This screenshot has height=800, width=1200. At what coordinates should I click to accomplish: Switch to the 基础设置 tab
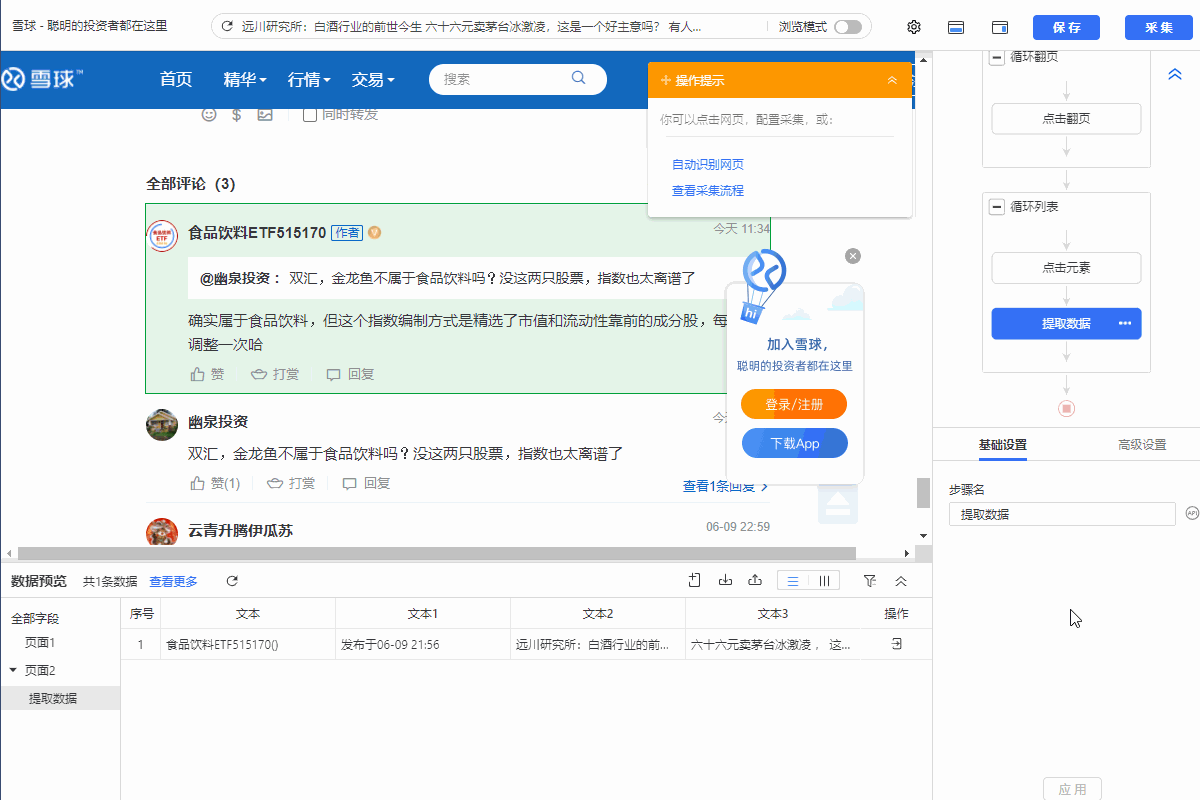point(1002,445)
